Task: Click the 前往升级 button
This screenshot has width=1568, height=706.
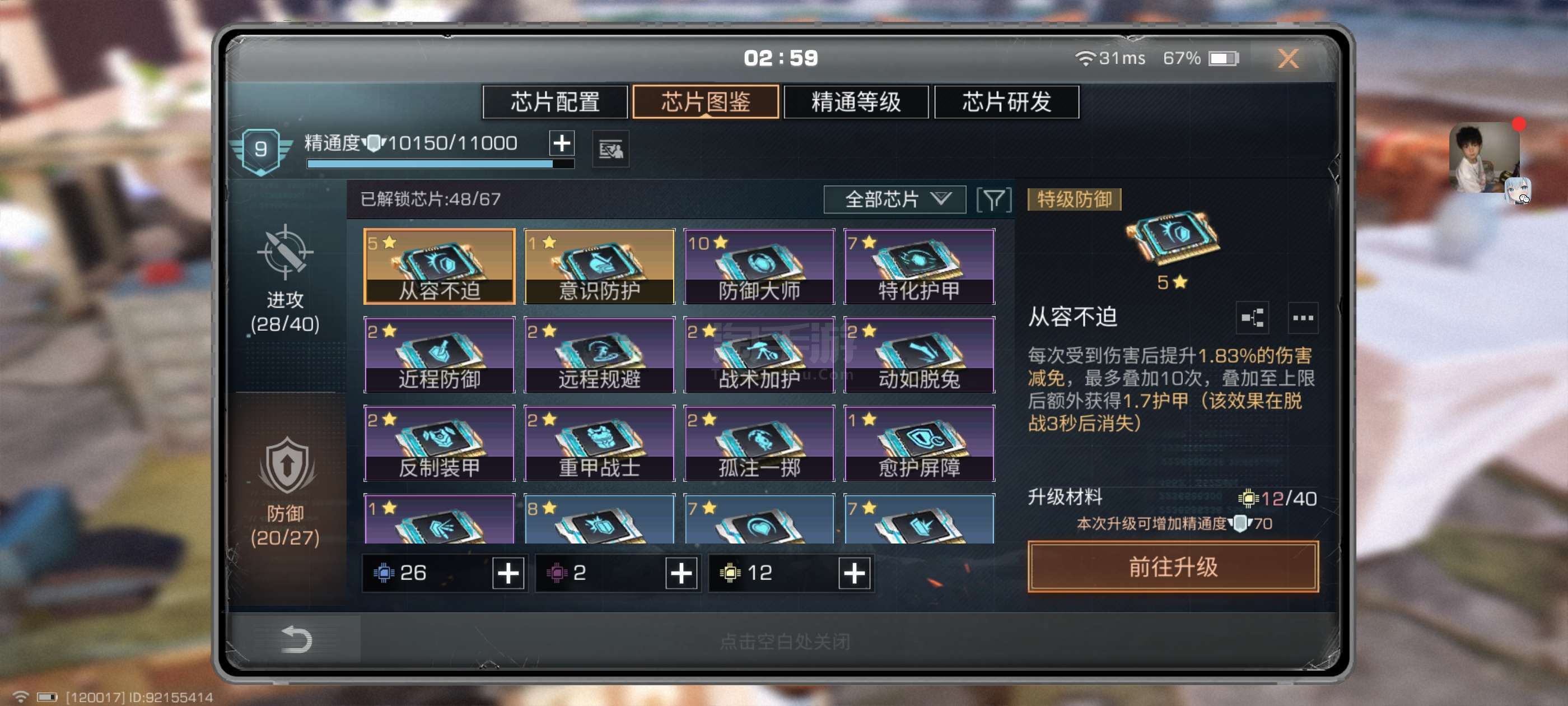Action: point(1173,566)
